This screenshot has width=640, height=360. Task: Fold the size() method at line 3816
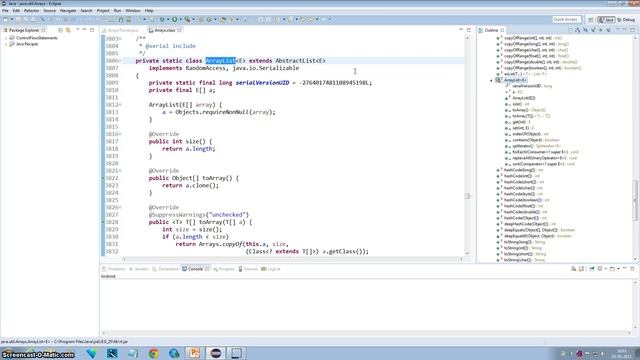120,134
